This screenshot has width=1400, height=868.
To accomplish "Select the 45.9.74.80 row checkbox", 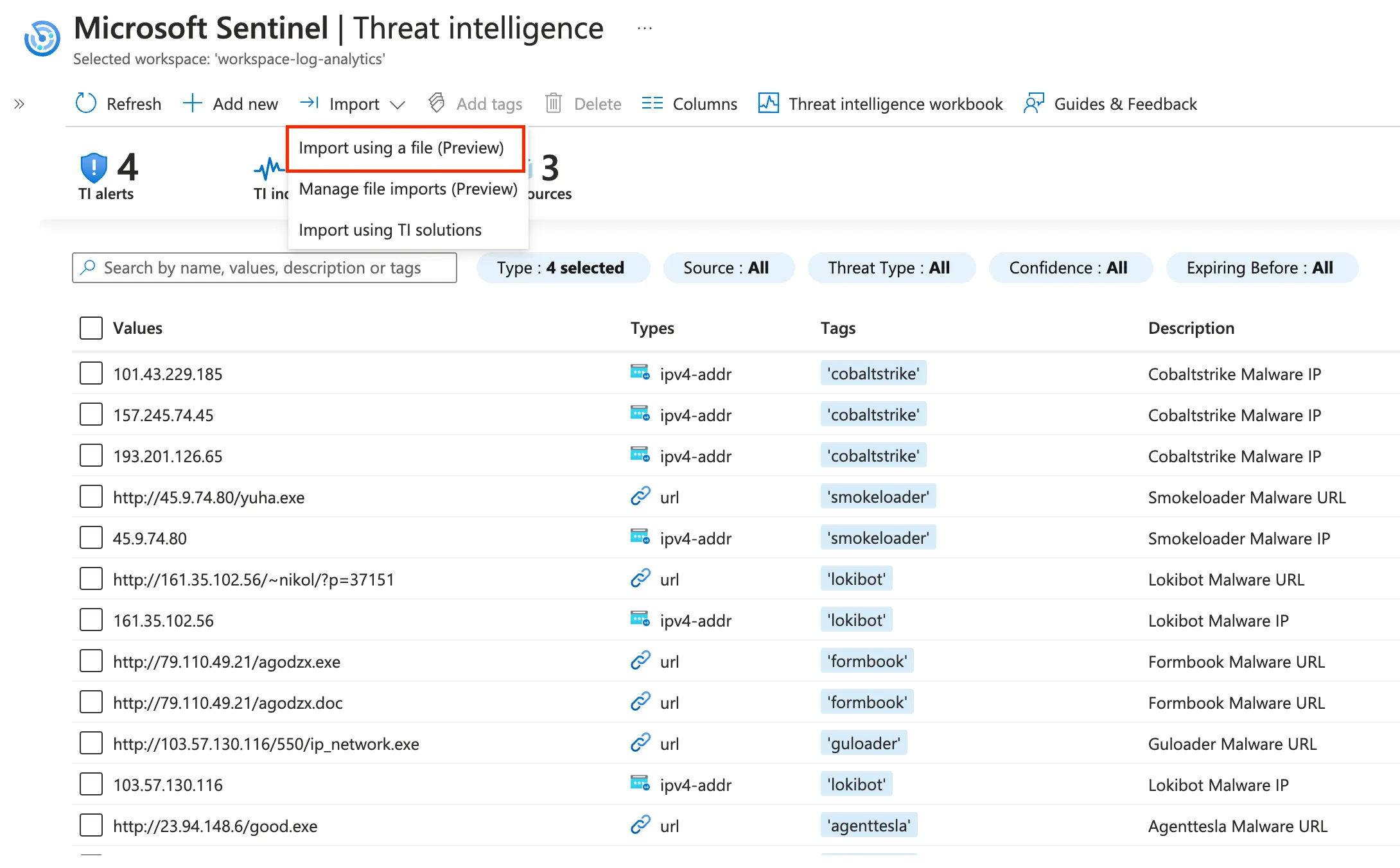I will coord(91,537).
